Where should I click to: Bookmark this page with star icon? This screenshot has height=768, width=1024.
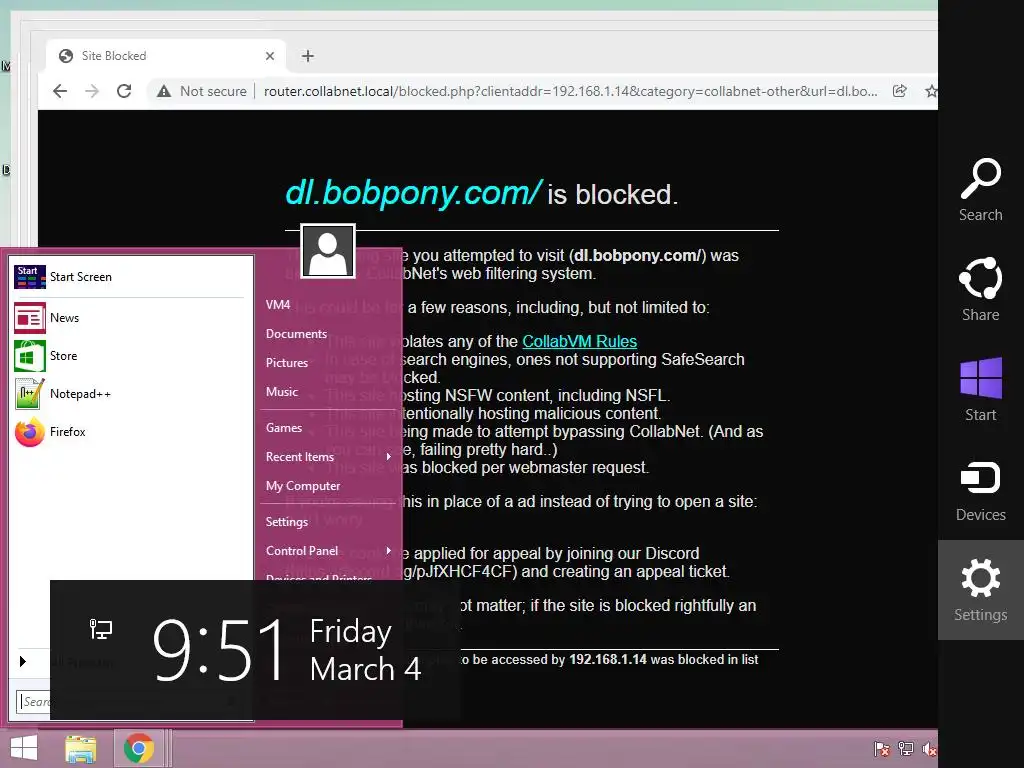click(x=931, y=91)
